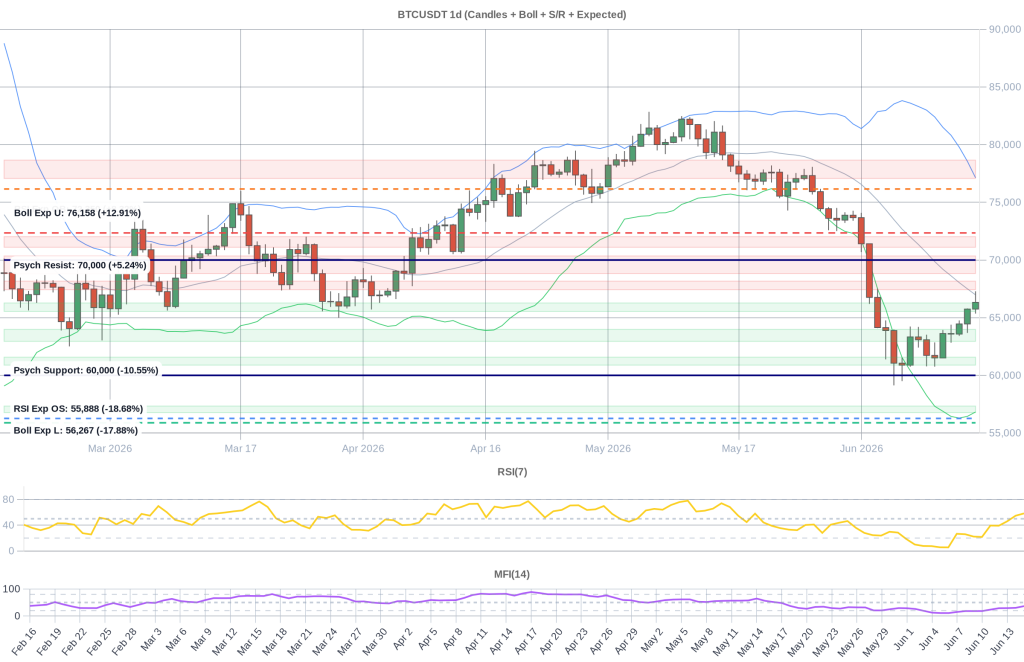The image size is (1024, 662).
Task: Click the yellow RSI line peak in mid-March
Action: [x=259, y=501]
